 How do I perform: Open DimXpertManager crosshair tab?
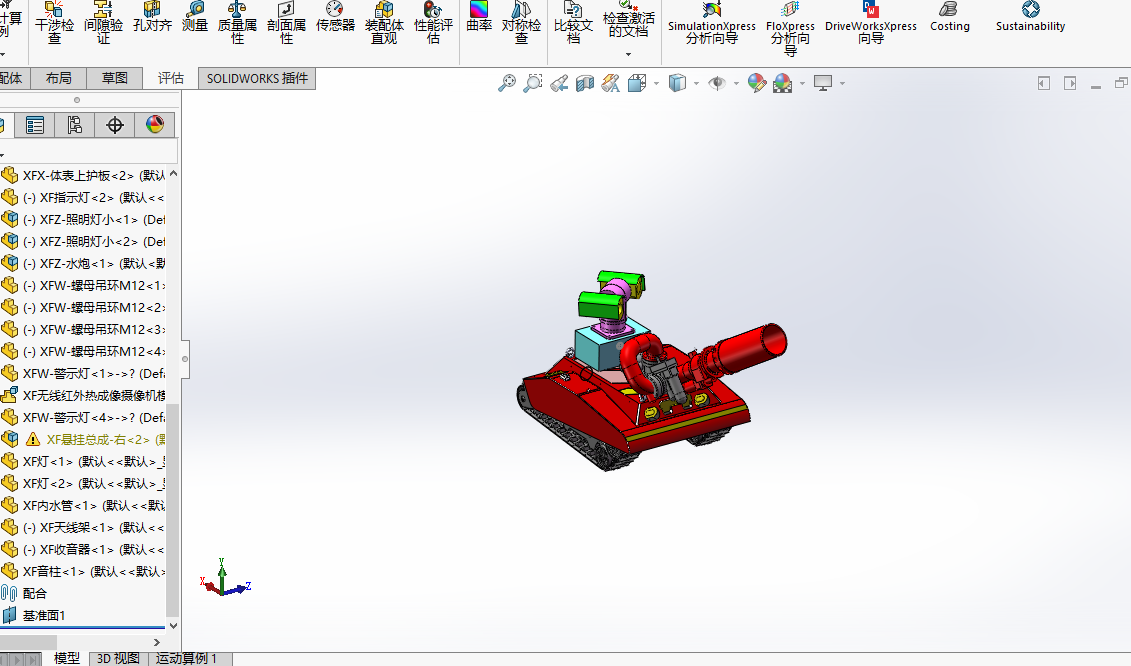[x=115, y=125]
